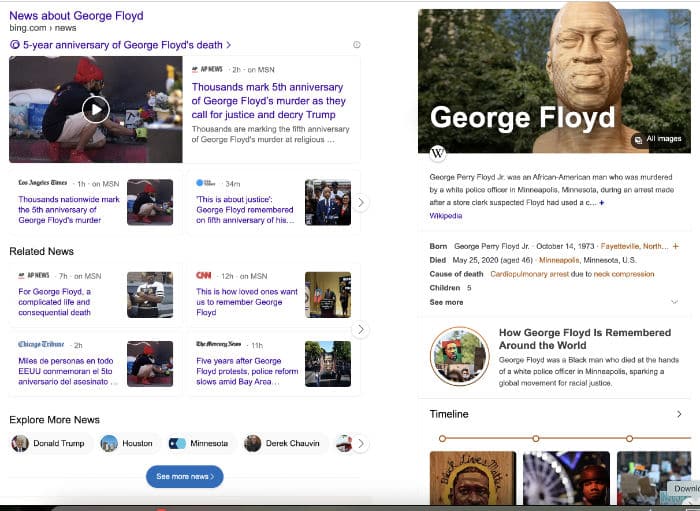700x511 pixels.
Task: Open 'News about George Floyd' heading link
Action: coord(76,16)
